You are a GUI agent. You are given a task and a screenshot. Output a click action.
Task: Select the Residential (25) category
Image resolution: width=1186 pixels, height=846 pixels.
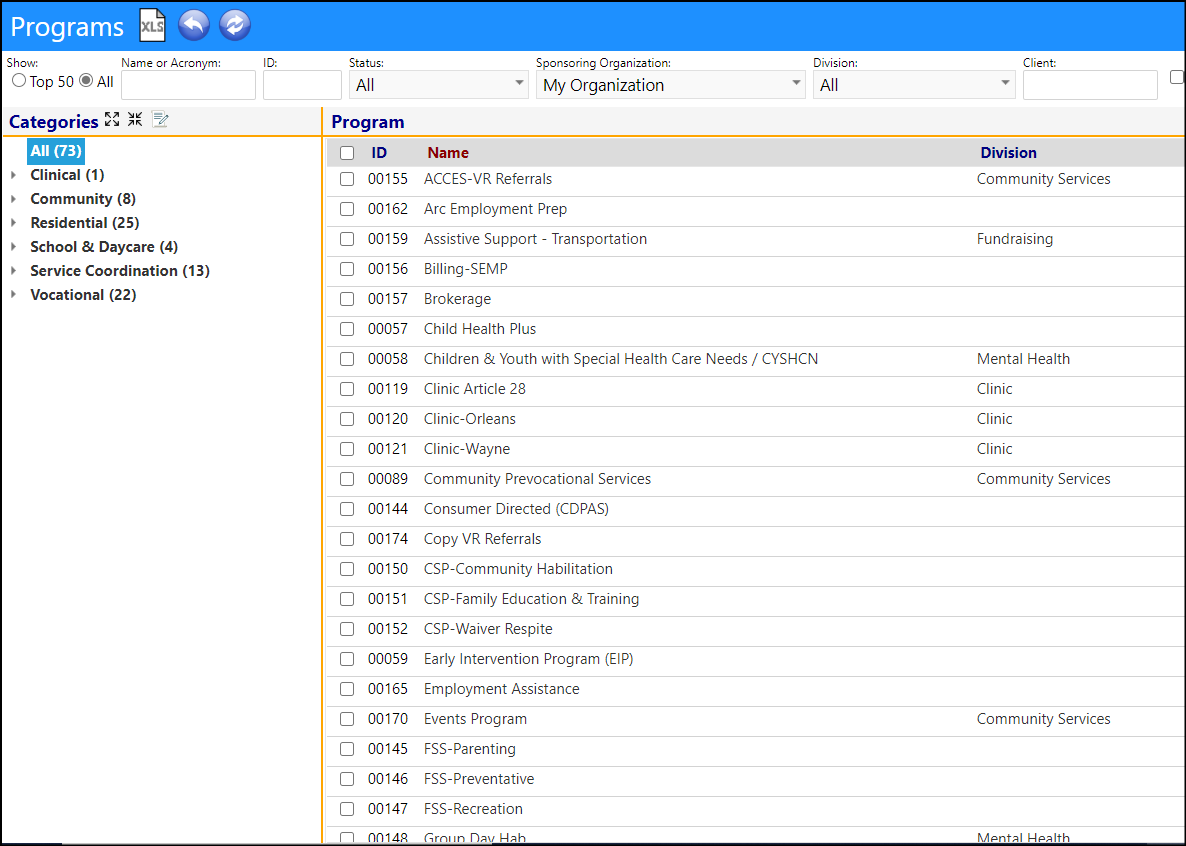click(85, 222)
